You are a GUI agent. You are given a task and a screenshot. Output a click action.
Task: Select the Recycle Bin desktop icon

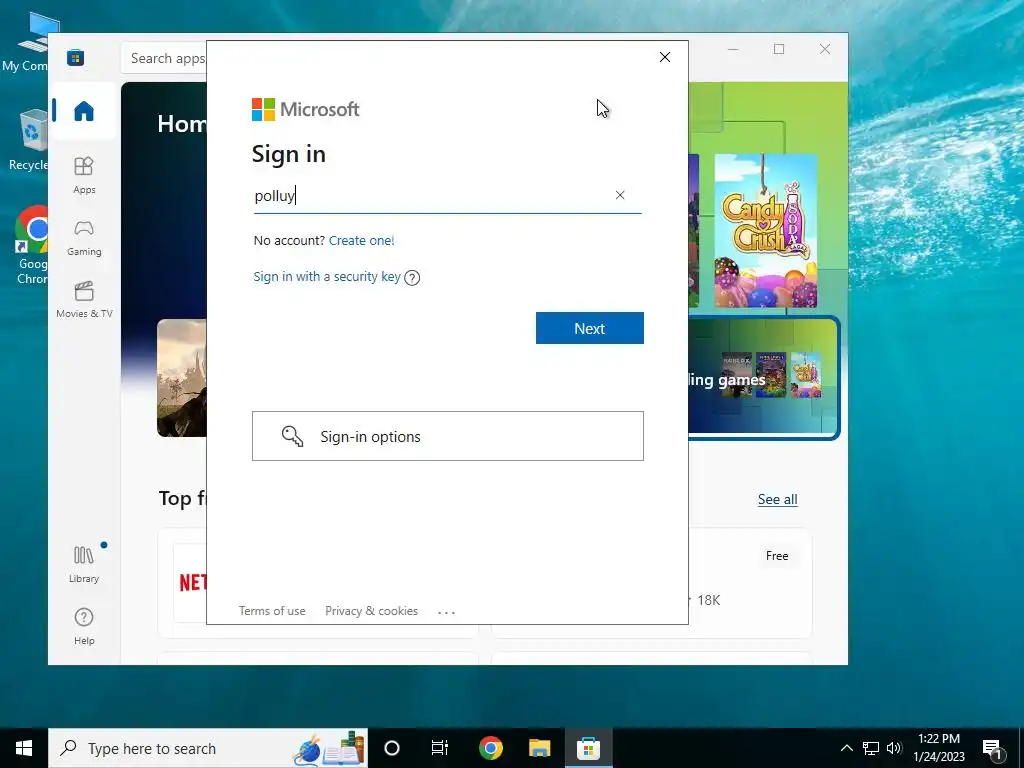coord(28,141)
